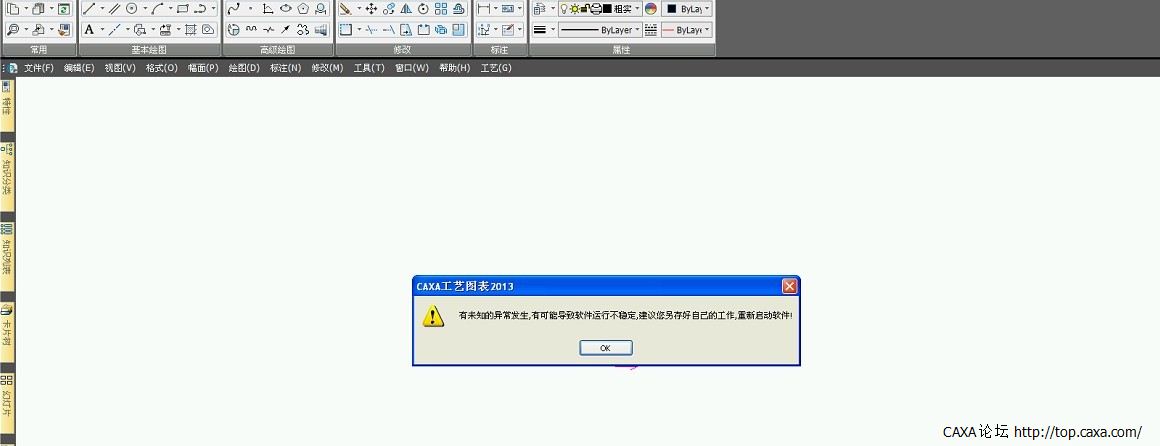Click OK in the error dialog
The width and height of the screenshot is (1160, 446).
point(605,348)
